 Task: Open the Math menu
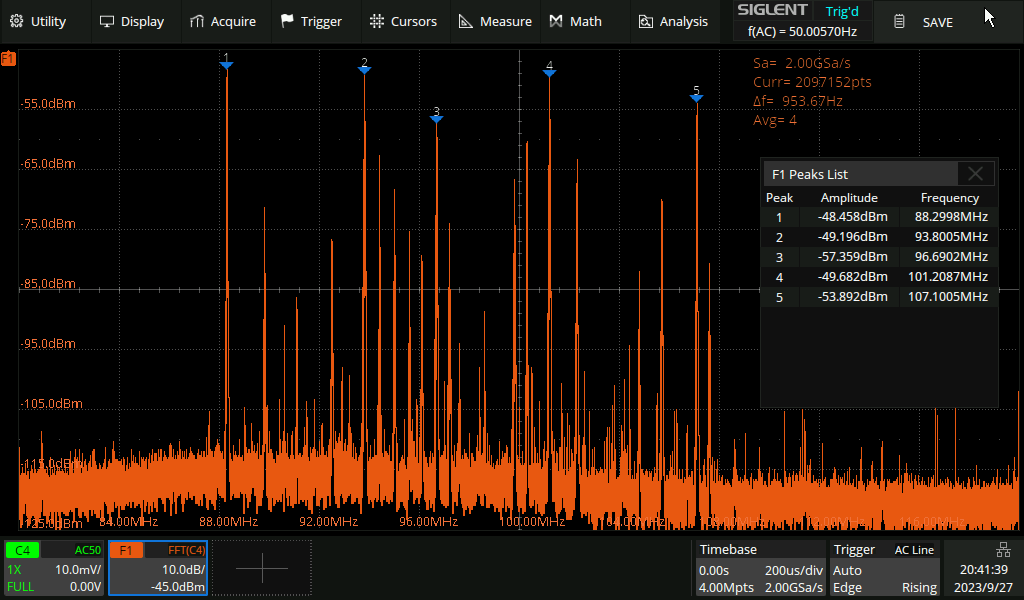[575, 21]
